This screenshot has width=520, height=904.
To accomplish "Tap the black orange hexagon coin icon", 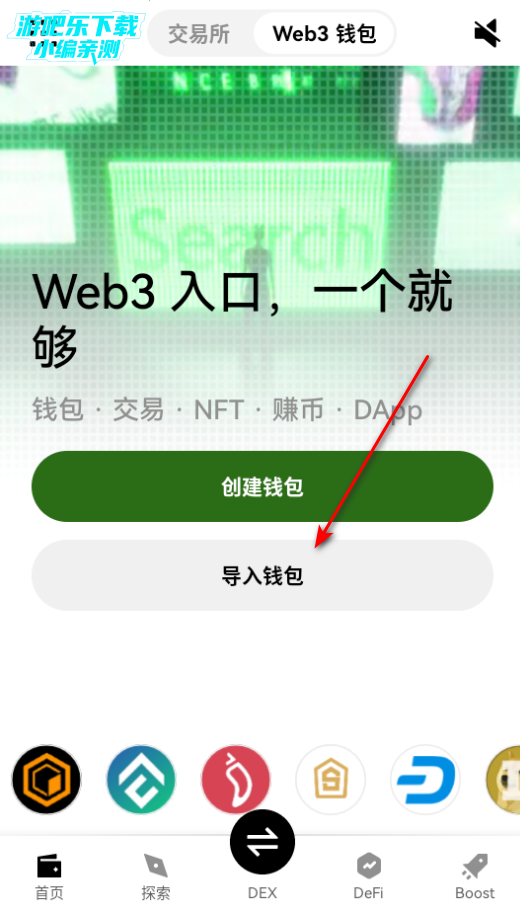I will 47,779.
